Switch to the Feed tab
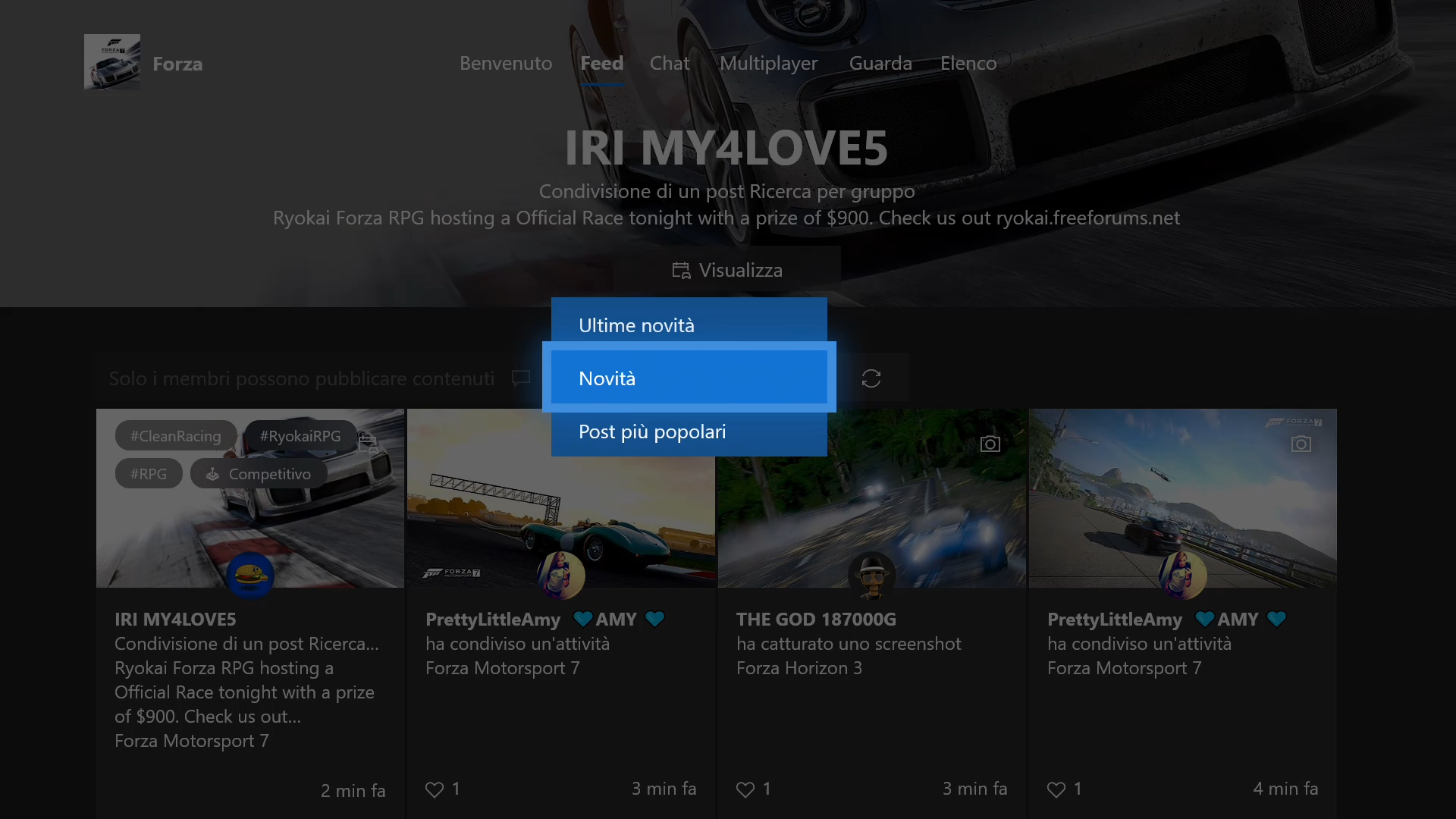The image size is (1456, 819). tap(602, 63)
